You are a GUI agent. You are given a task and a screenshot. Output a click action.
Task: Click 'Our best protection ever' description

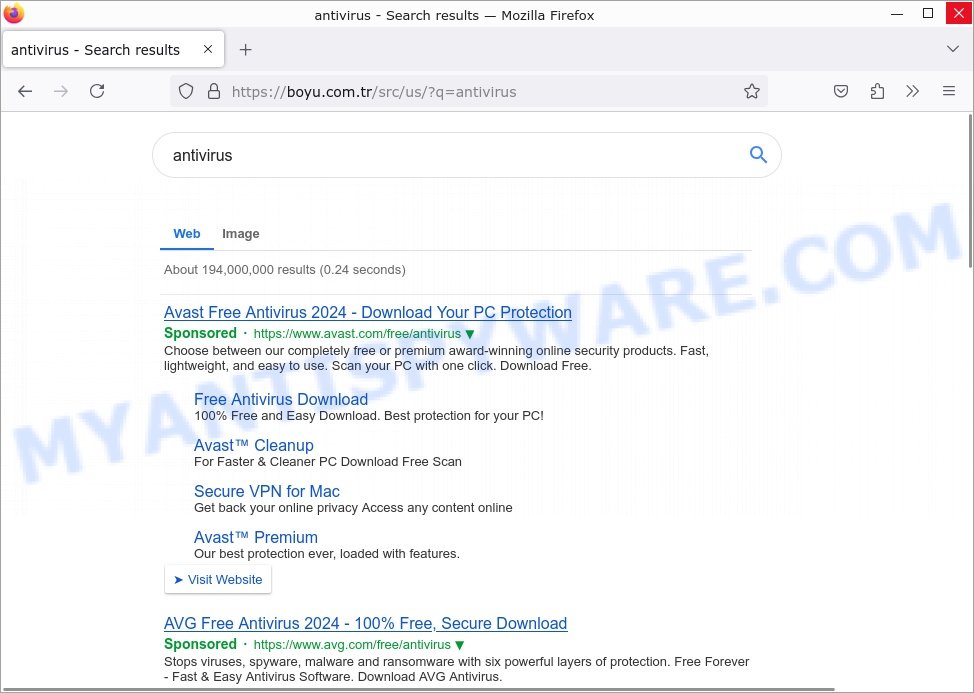click(x=327, y=554)
